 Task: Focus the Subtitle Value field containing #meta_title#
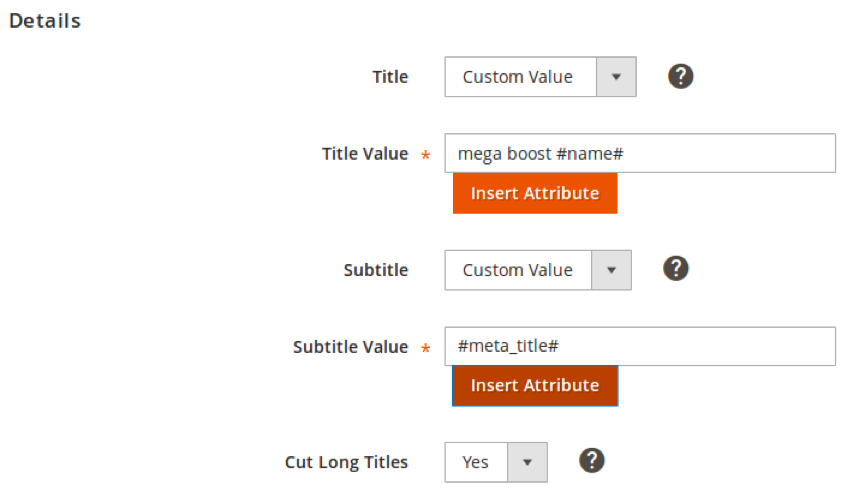pyautogui.click(x=640, y=346)
